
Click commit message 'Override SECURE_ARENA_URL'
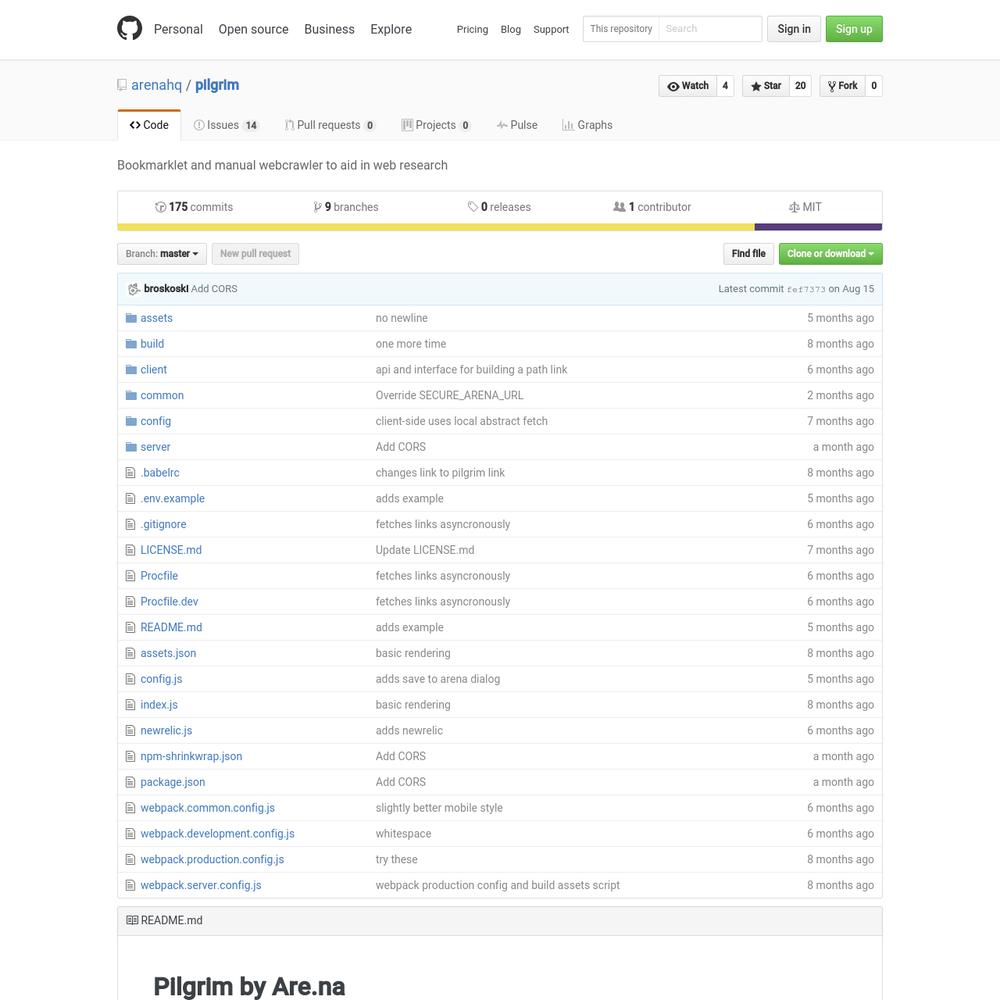[449, 395]
